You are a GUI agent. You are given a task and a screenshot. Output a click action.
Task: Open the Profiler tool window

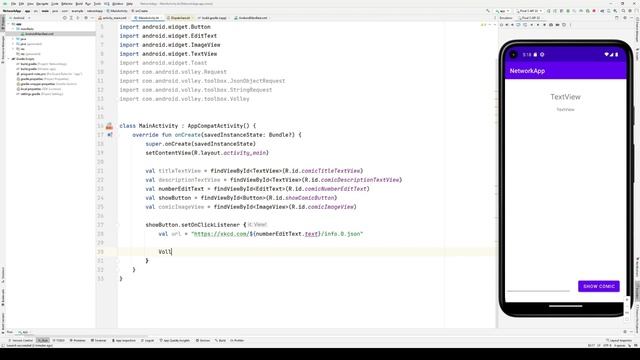237,340
